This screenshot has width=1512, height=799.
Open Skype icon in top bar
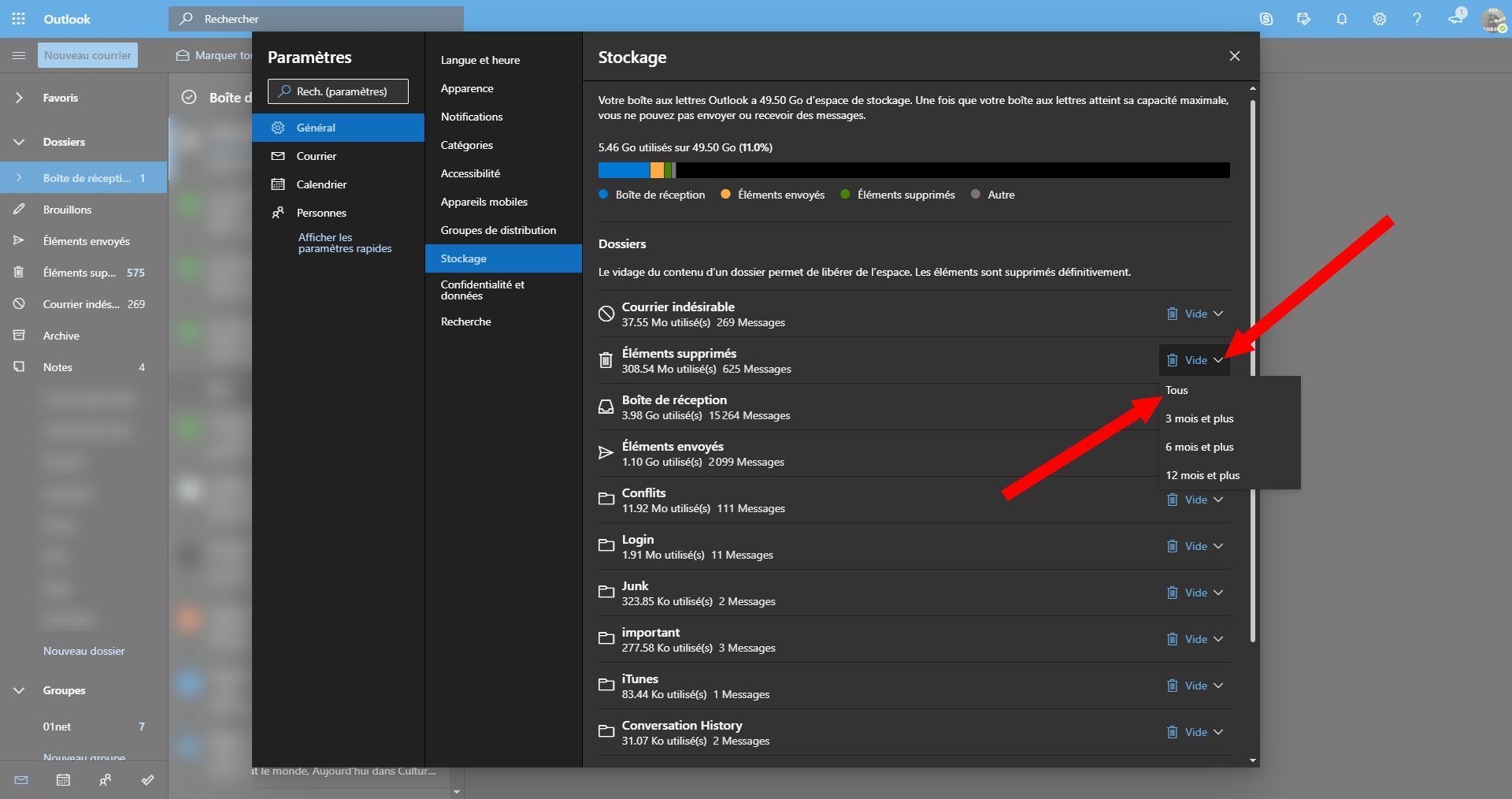click(x=1266, y=19)
